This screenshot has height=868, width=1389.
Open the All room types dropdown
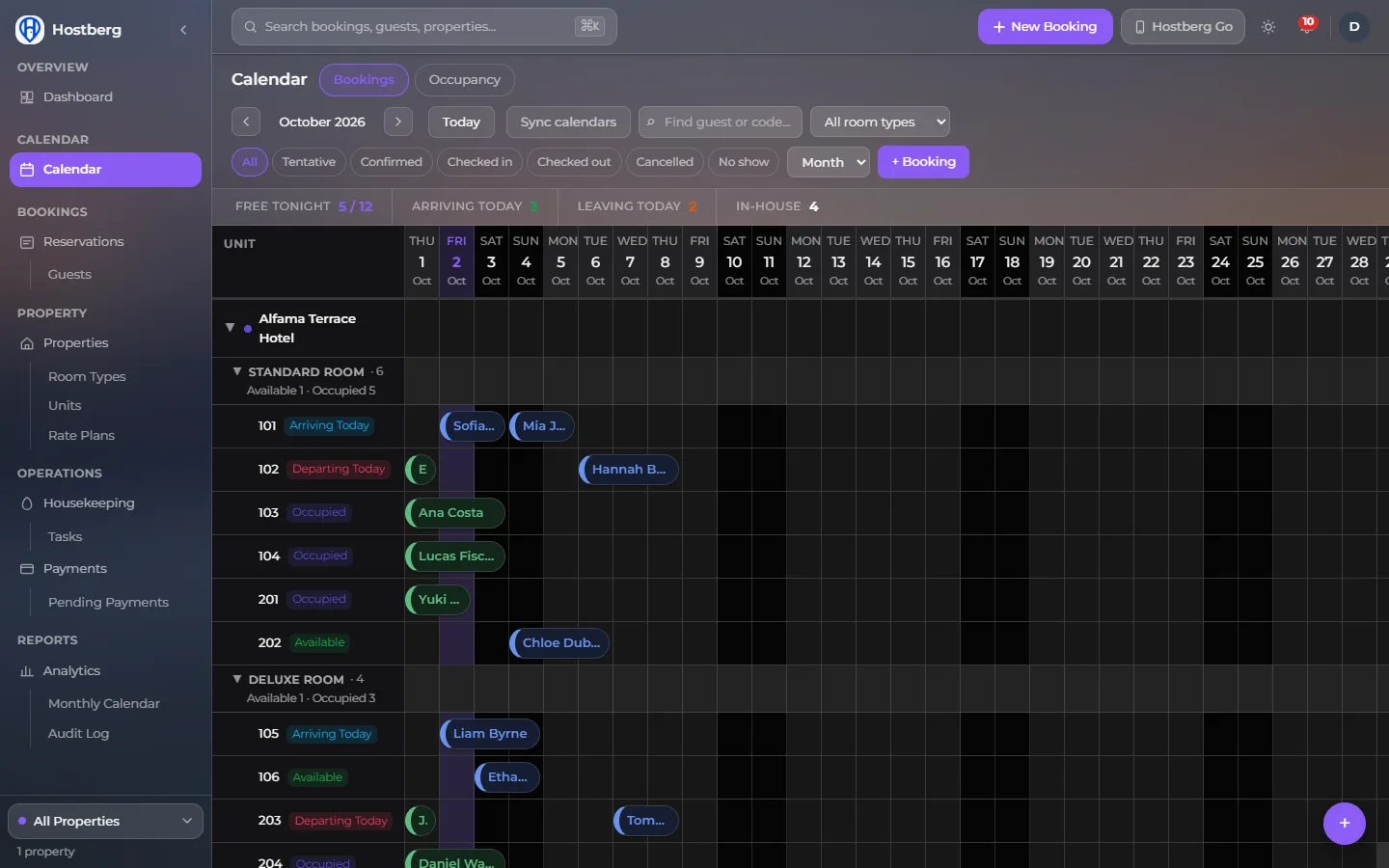[881, 122]
